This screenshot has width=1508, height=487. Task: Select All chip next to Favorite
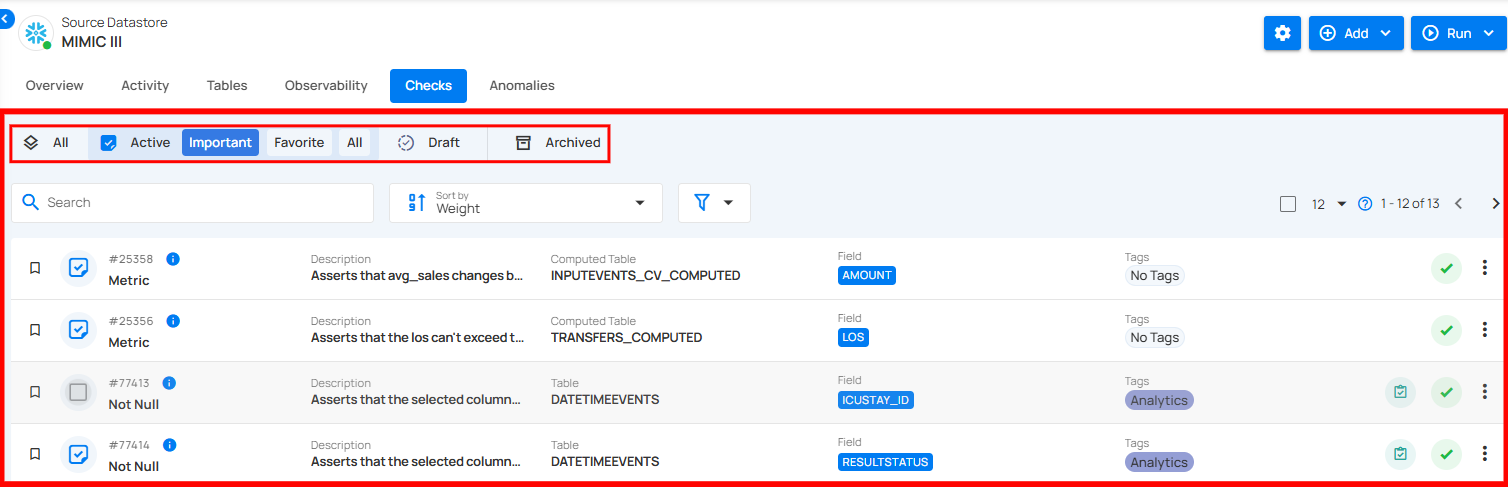point(355,143)
